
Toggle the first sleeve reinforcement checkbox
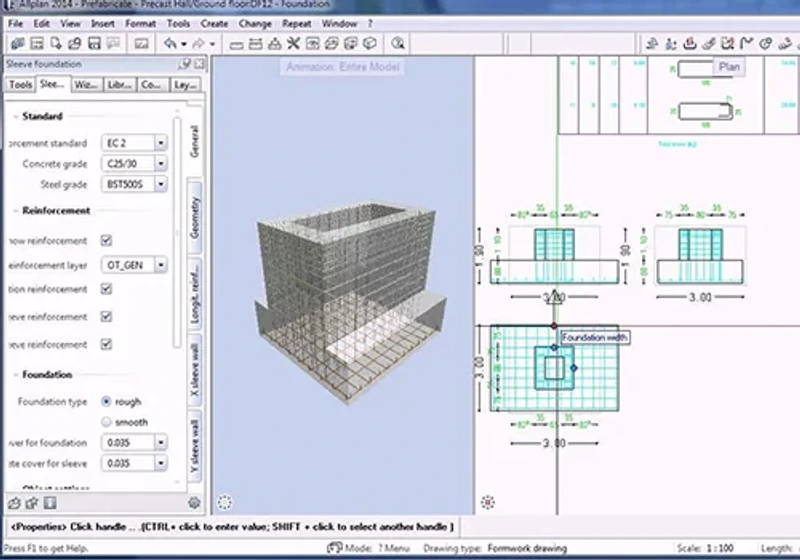(x=106, y=317)
